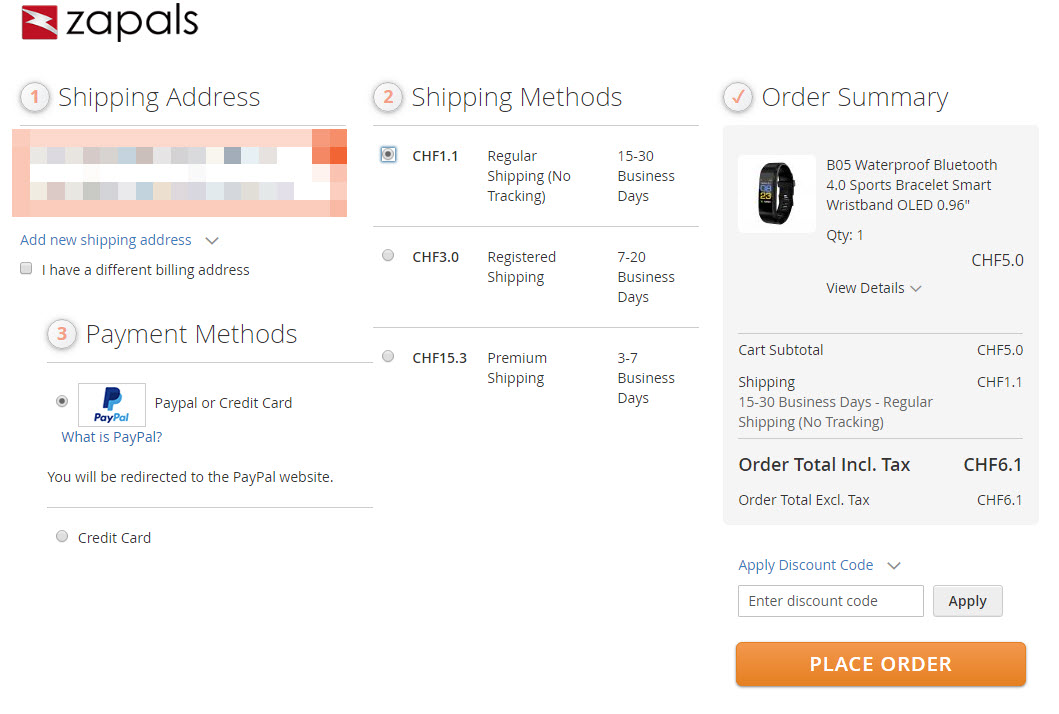Select CHF3.0 Registered Shipping option
The height and width of the screenshot is (714, 1059).
pos(388,256)
